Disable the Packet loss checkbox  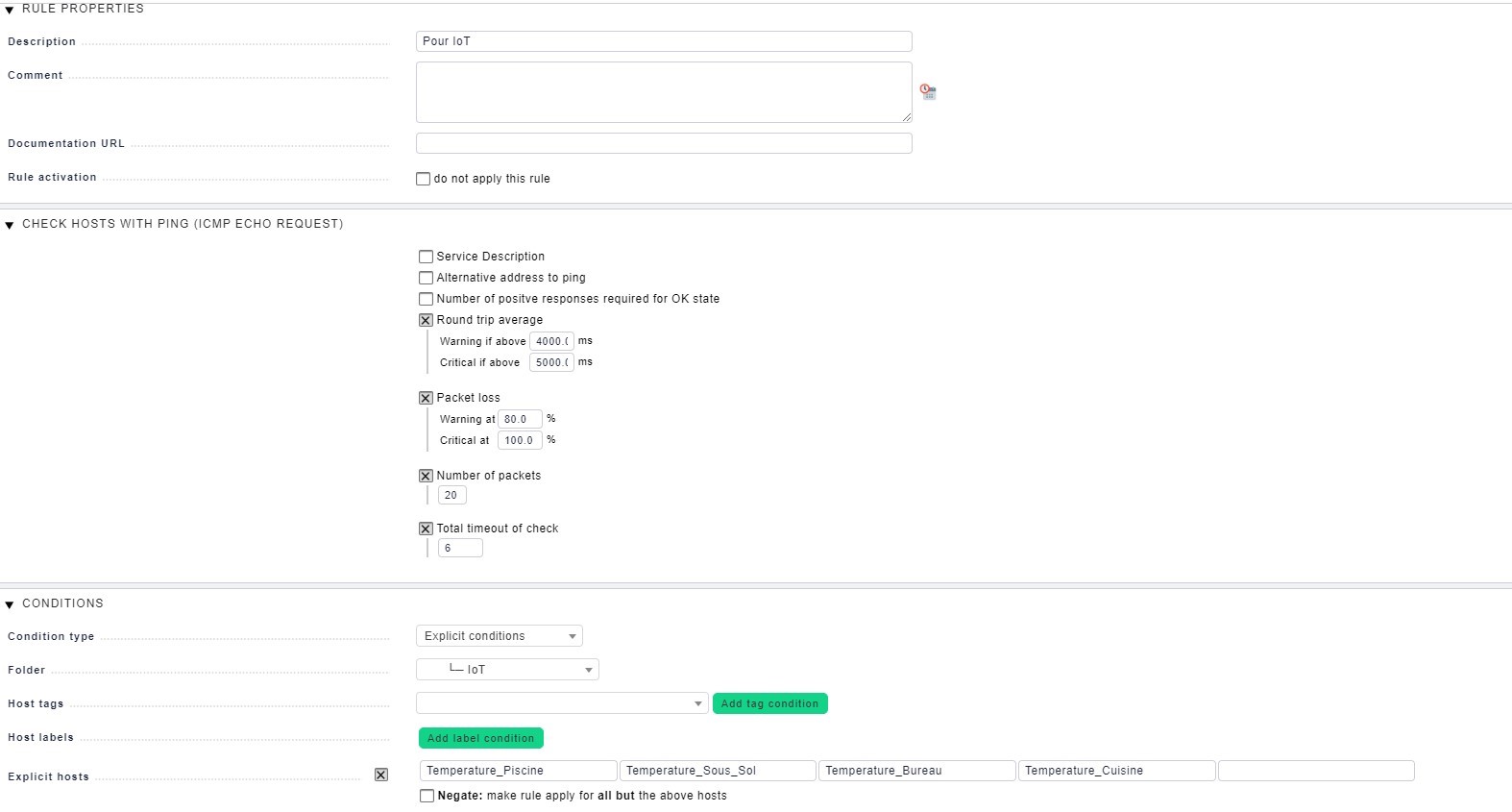point(426,398)
